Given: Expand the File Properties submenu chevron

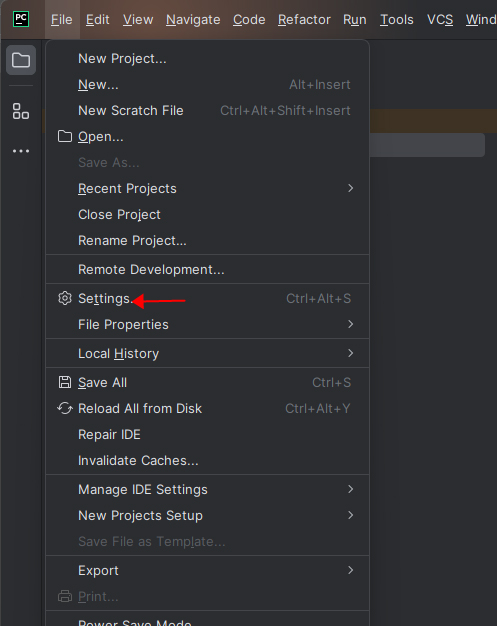Looking at the screenshot, I should tap(350, 324).
